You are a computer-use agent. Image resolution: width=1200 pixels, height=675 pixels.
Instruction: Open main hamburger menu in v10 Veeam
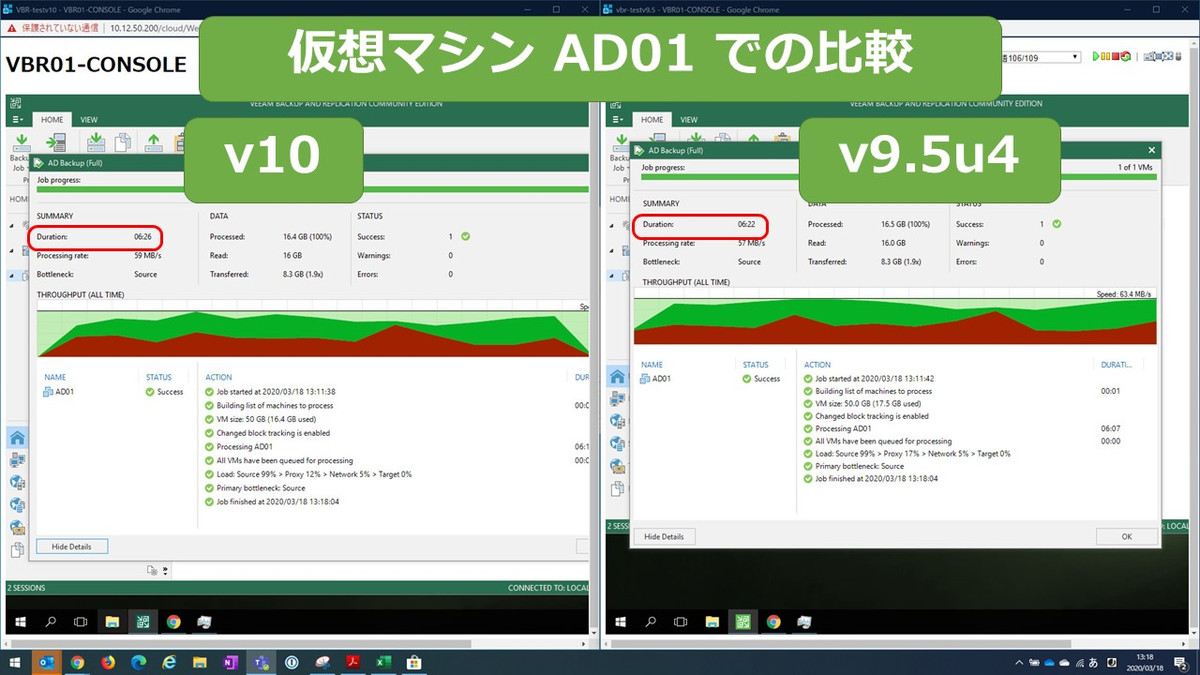coord(17,119)
